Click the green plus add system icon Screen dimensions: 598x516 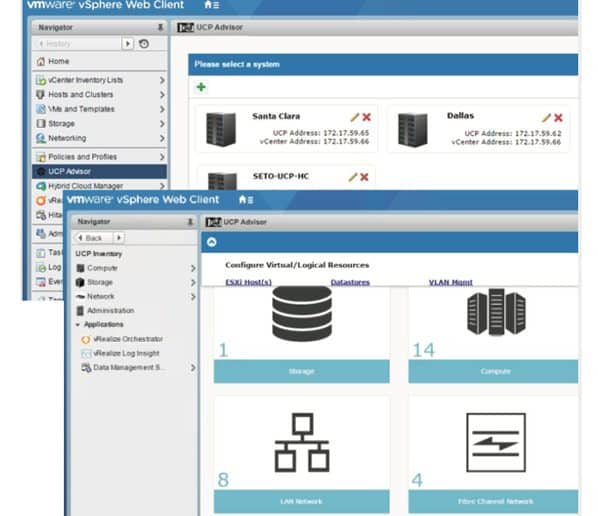[x=201, y=87]
